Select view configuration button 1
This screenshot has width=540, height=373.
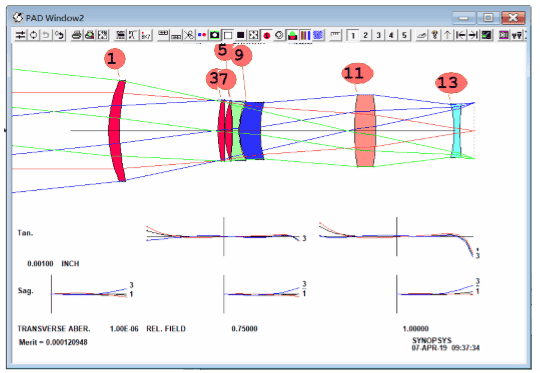pos(352,35)
